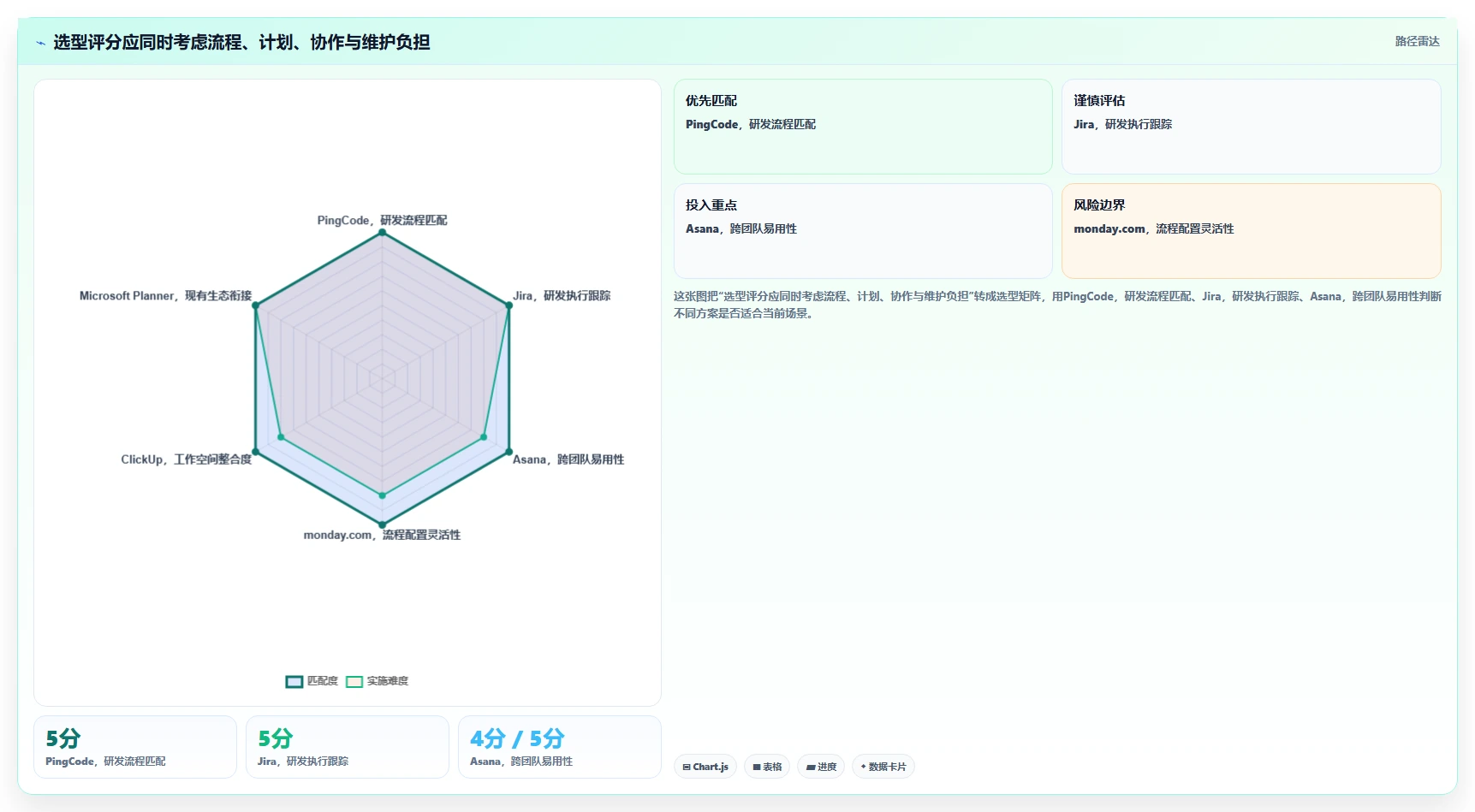Click the radar axis label Microsoft Planner，现有生态衔接
The height and width of the screenshot is (812, 1475).
(x=166, y=295)
